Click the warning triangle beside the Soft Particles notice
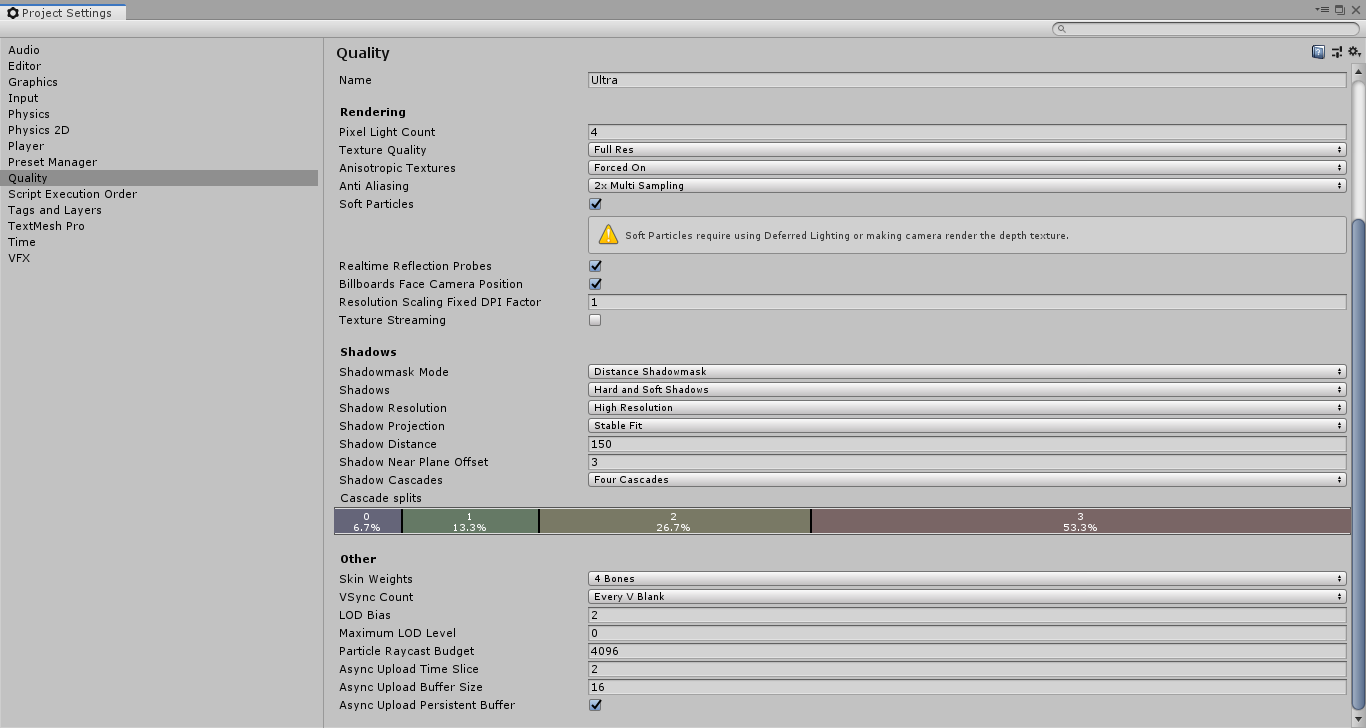 (611, 234)
